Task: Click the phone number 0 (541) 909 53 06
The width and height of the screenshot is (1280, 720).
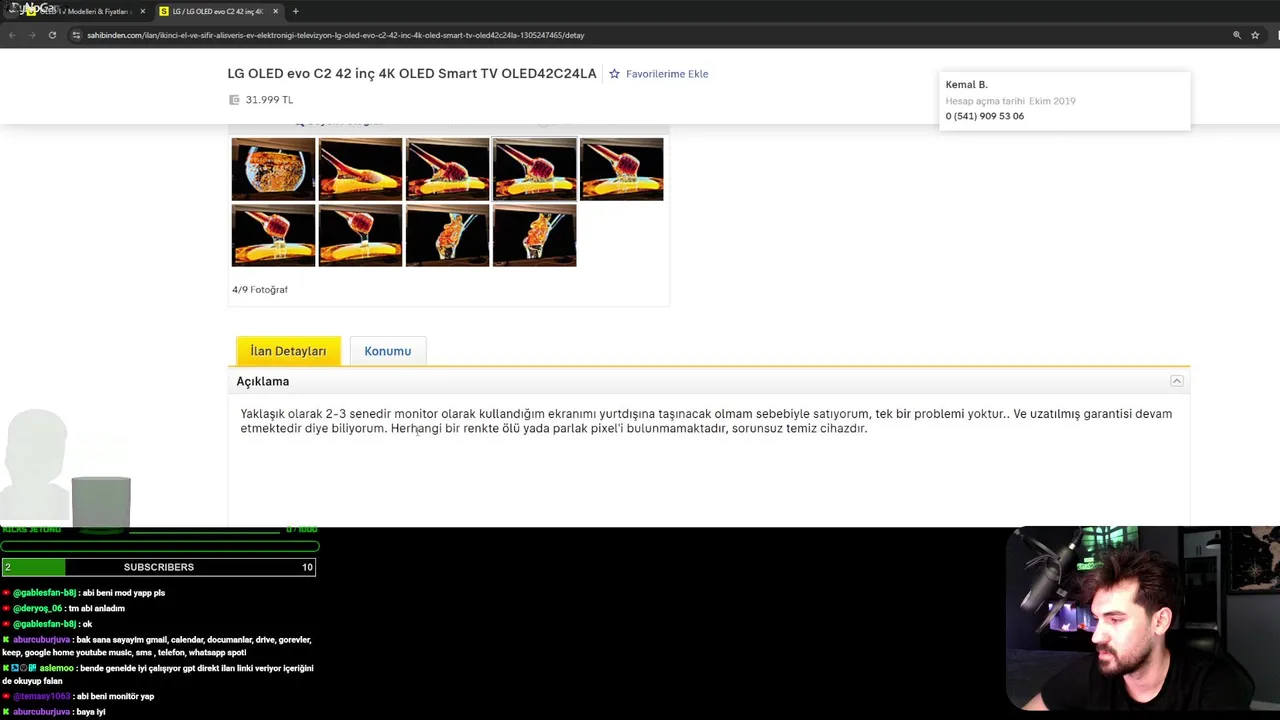Action: 985,116
